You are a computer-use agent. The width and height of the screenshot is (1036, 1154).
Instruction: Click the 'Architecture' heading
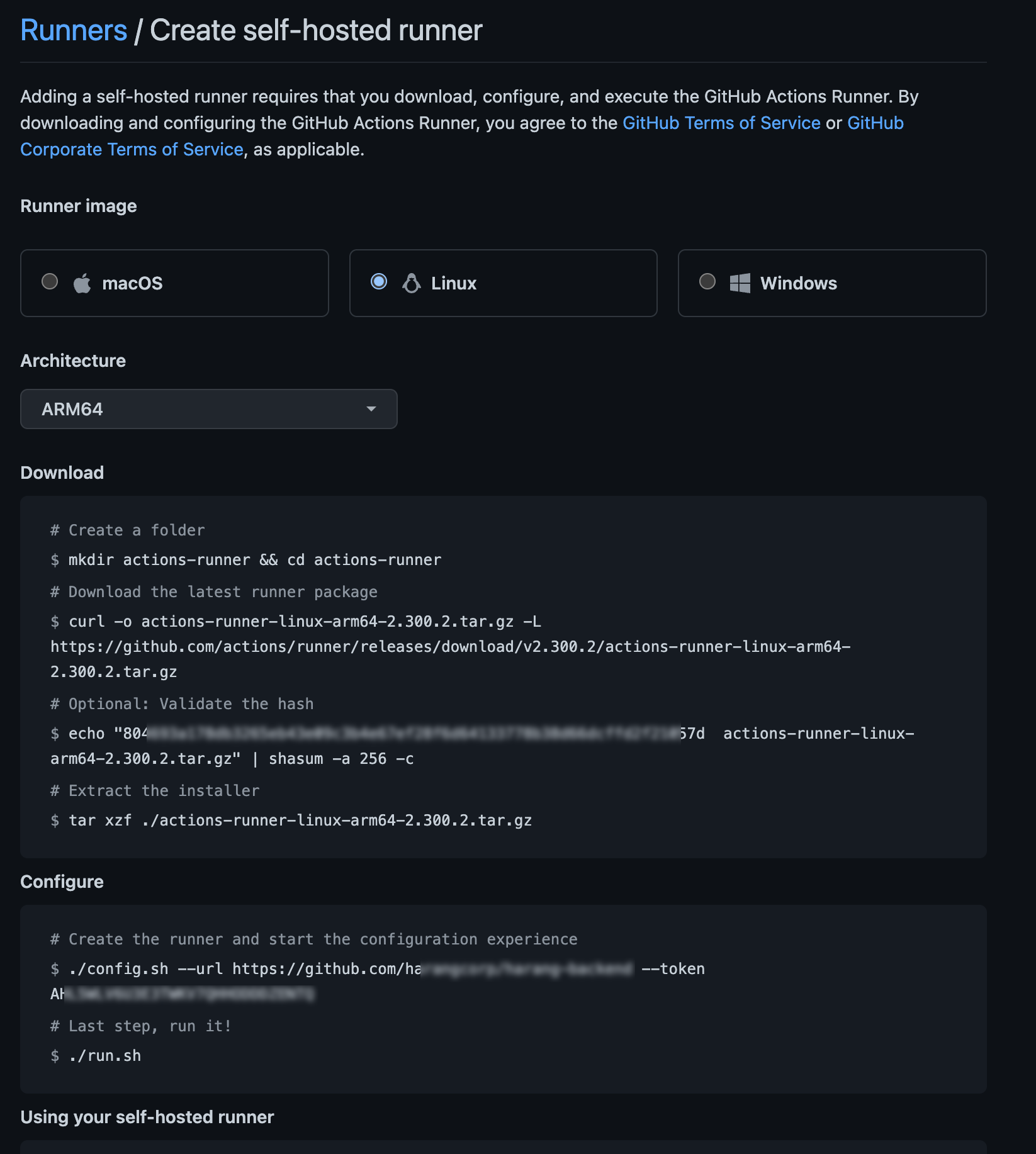(x=73, y=361)
